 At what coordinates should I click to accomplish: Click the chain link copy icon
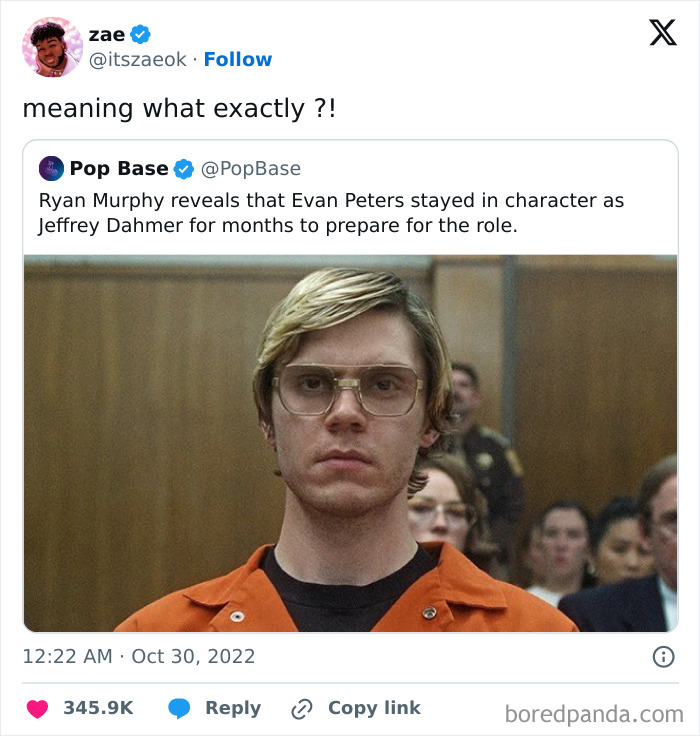click(x=301, y=709)
